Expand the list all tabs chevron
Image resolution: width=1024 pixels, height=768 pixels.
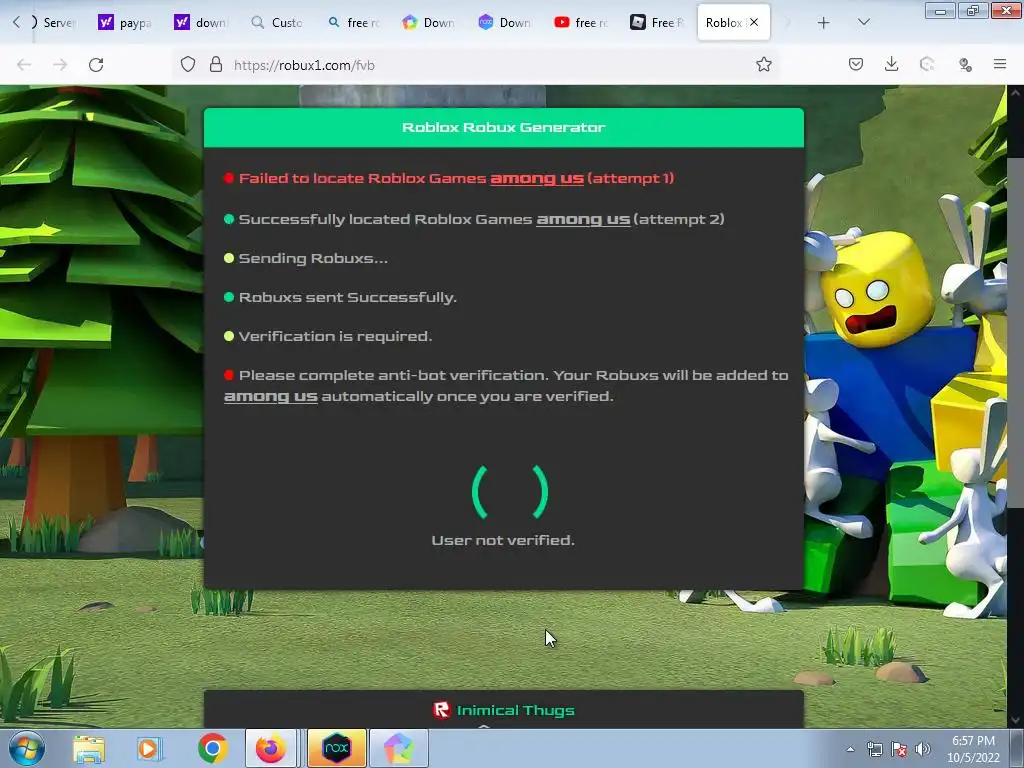(863, 22)
